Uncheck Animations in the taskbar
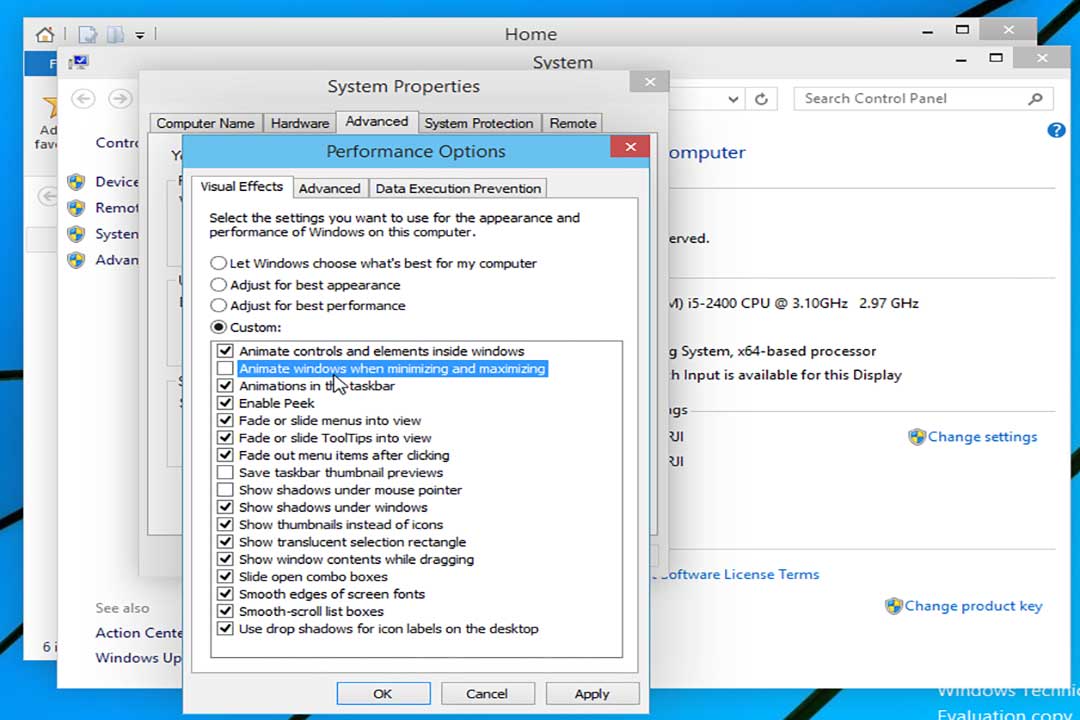Screen dimensions: 1080x720 pos(225,386)
